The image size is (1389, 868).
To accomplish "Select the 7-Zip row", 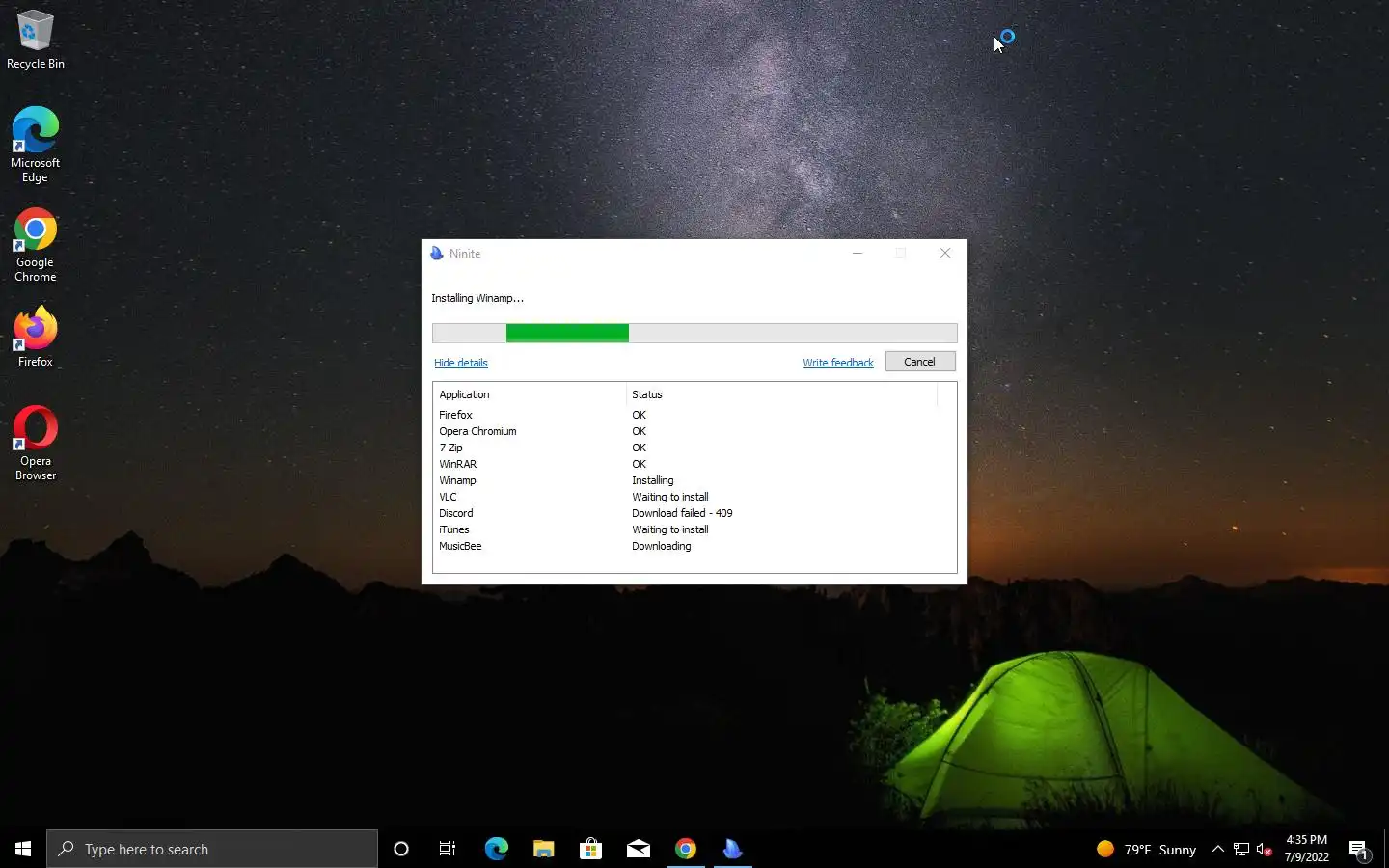I will pos(694,448).
